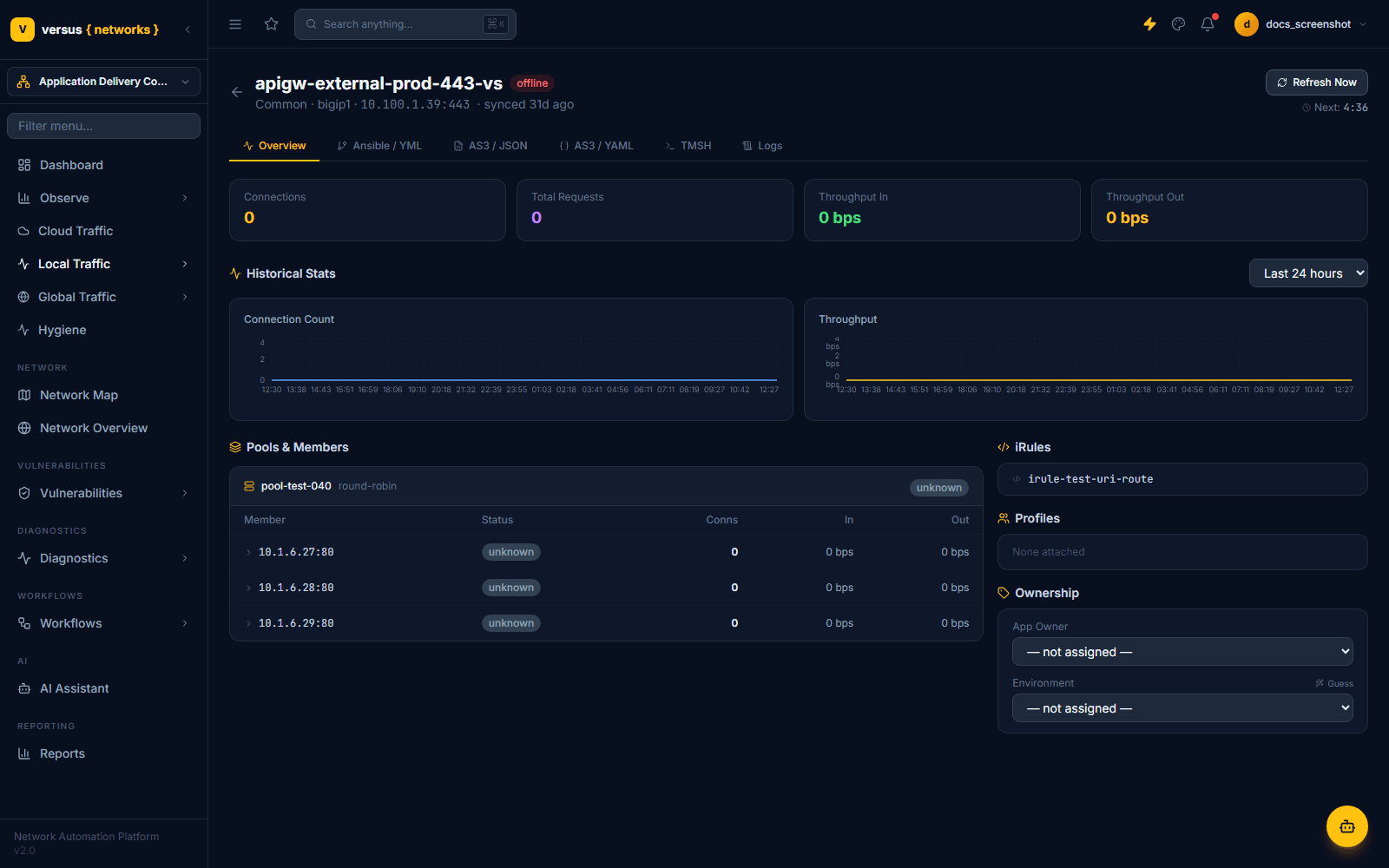
Task: Open the App Owner dropdown
Action: tap(1182, 652)
